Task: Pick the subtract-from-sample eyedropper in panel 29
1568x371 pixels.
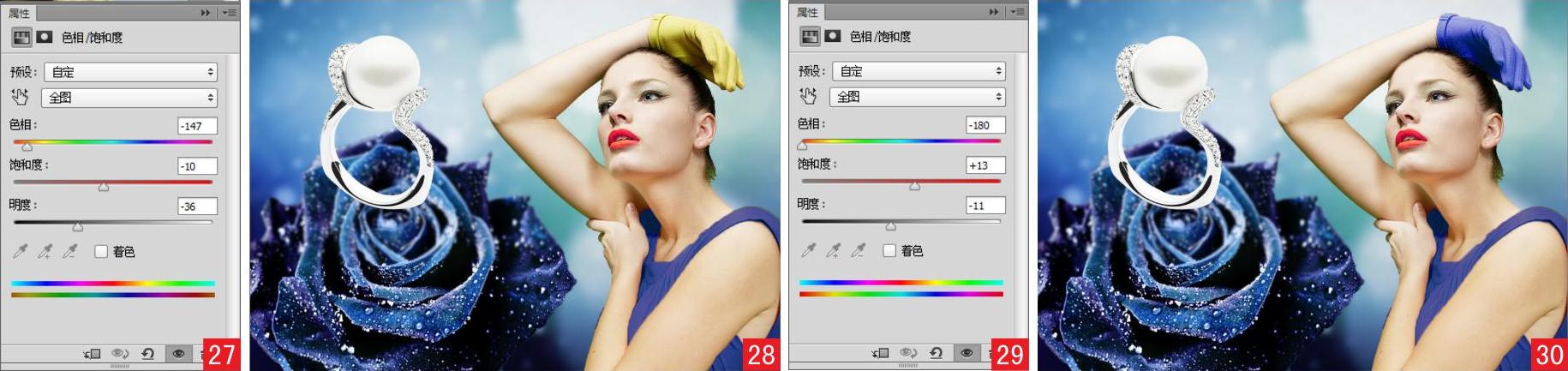Action: coord(859,250)
